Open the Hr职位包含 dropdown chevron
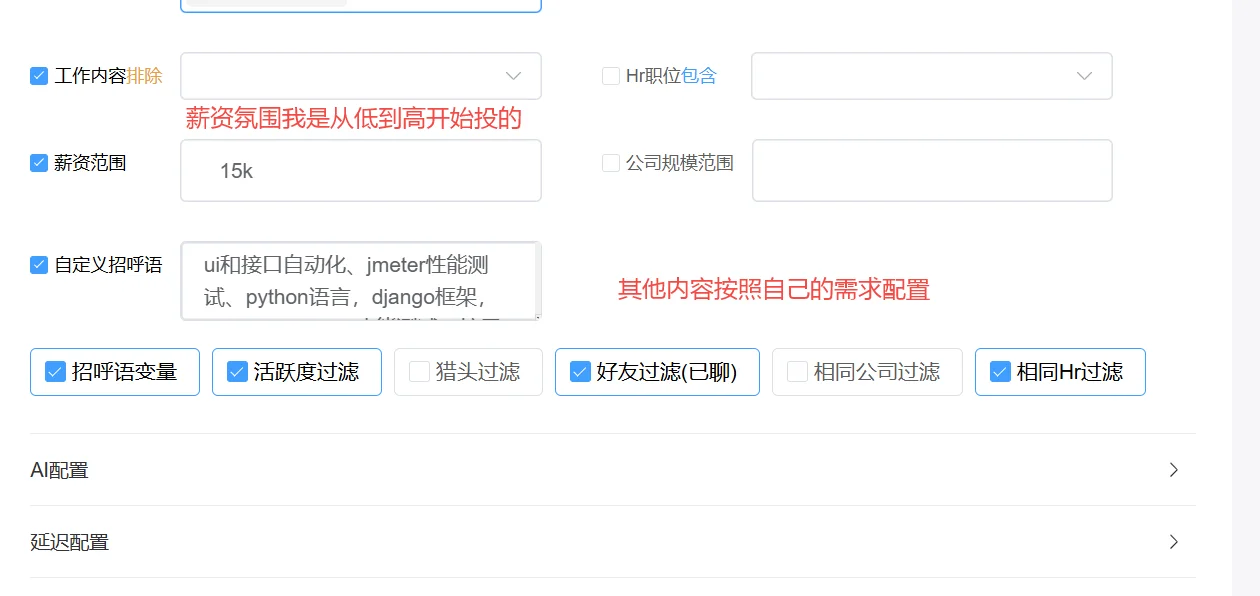 pos(1084,75)
